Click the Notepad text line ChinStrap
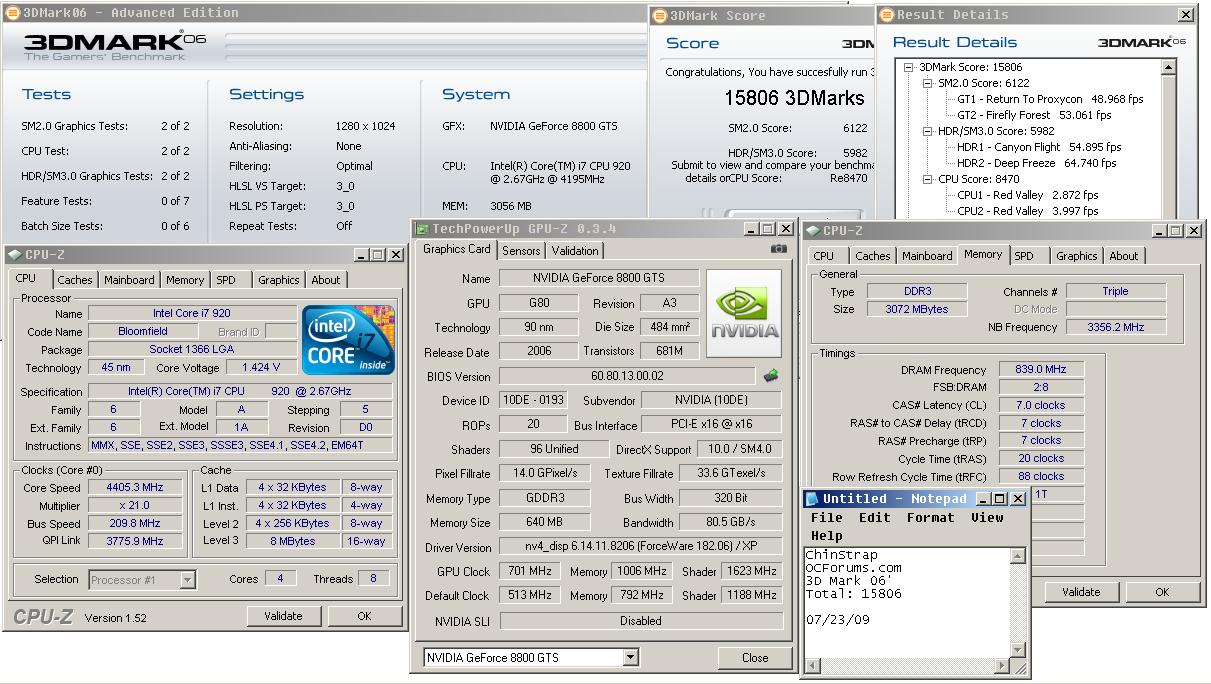This screenshot has height=684, width=1211. (x=841, y=555)
